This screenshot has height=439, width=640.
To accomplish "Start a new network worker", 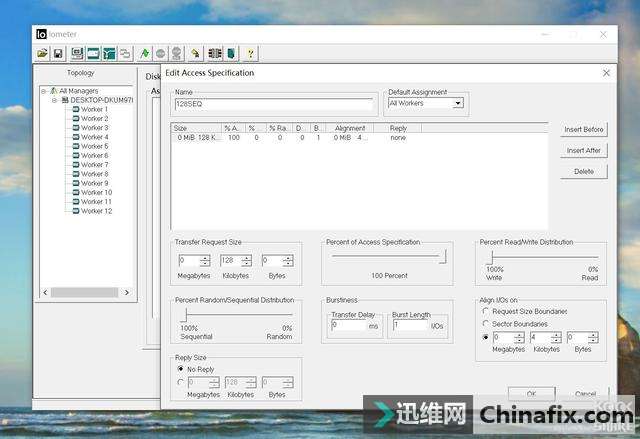I will point(109,53).
